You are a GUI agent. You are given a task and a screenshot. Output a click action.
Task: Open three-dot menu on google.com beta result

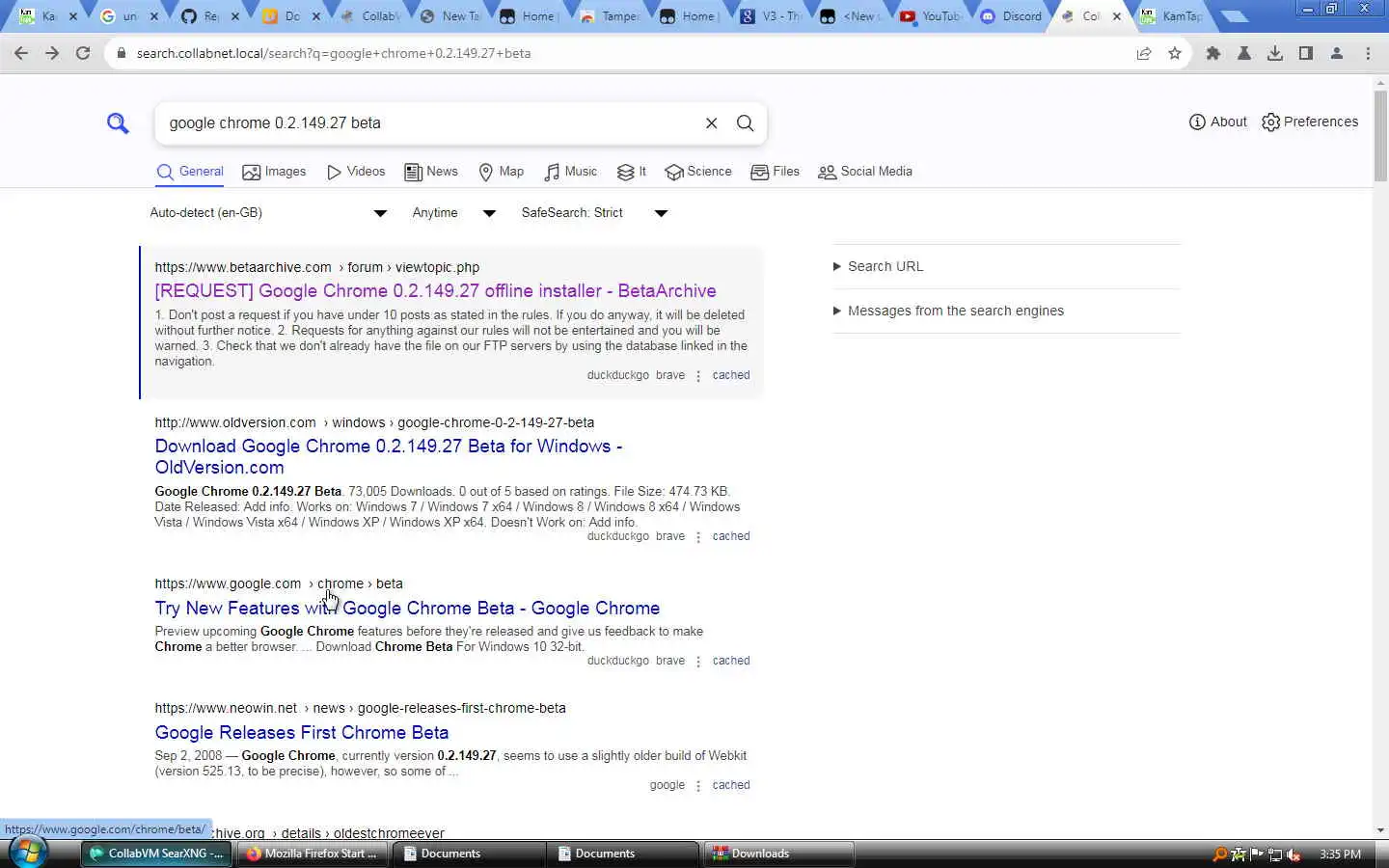point(698,662)
